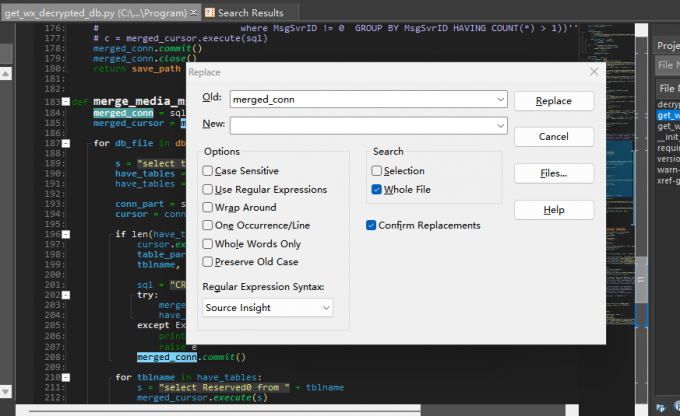Collapse the try block at line 202

click(x=66, y=295)
